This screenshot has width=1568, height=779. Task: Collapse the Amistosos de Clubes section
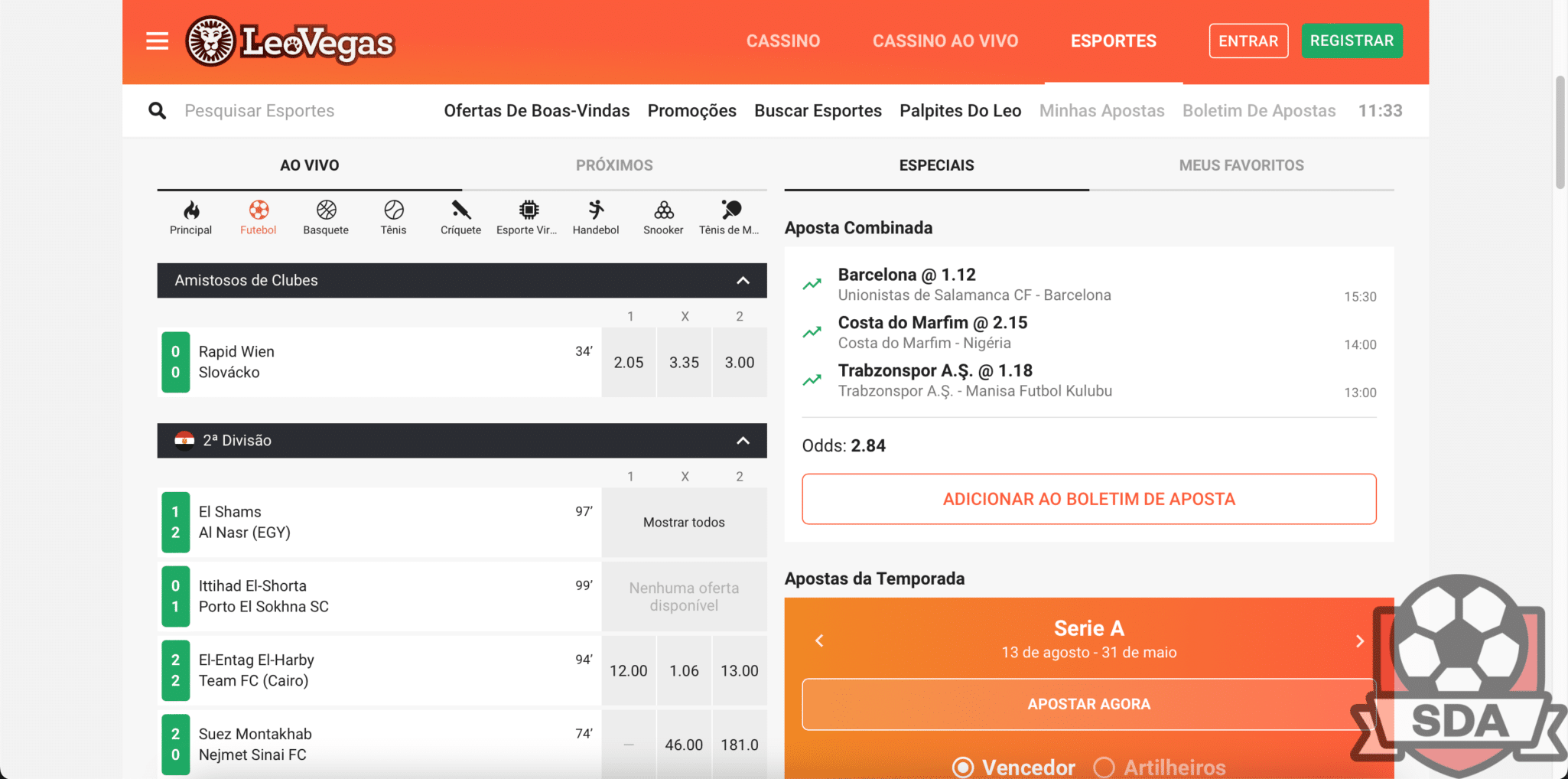(743, 280)
